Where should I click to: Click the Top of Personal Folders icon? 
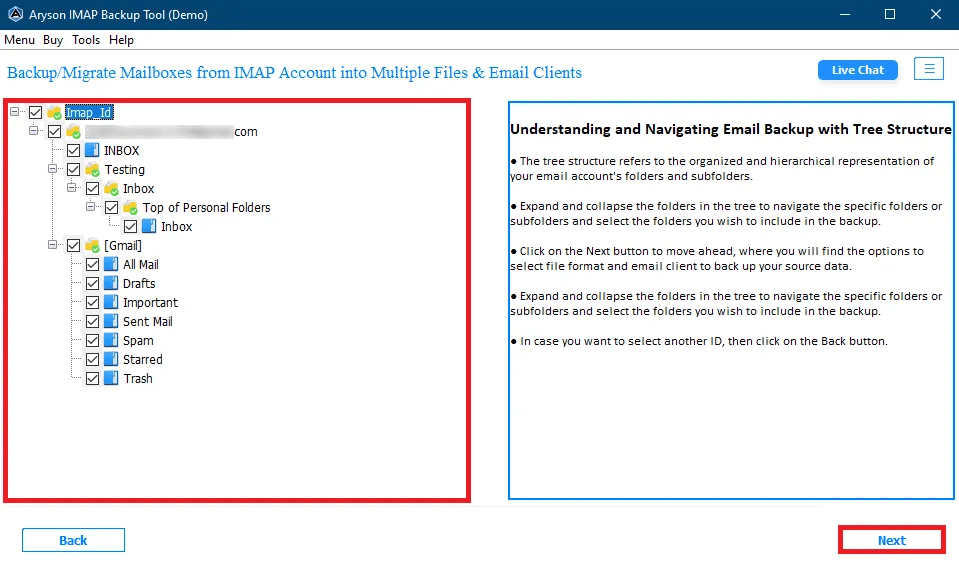click(130, 207)
